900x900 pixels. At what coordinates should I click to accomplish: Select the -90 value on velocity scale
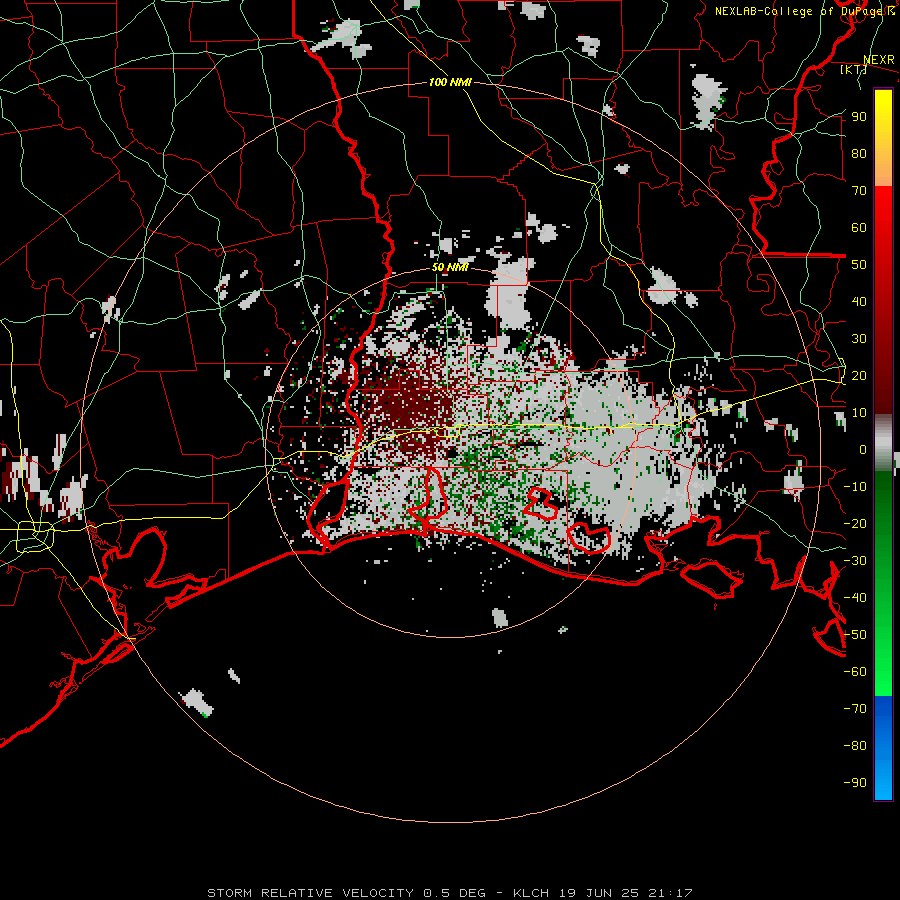pos(855,783)
